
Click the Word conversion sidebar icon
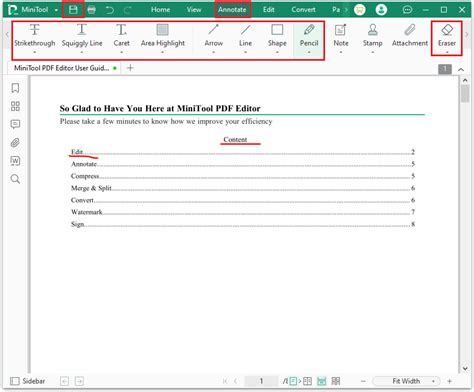(x=15, y=161)
